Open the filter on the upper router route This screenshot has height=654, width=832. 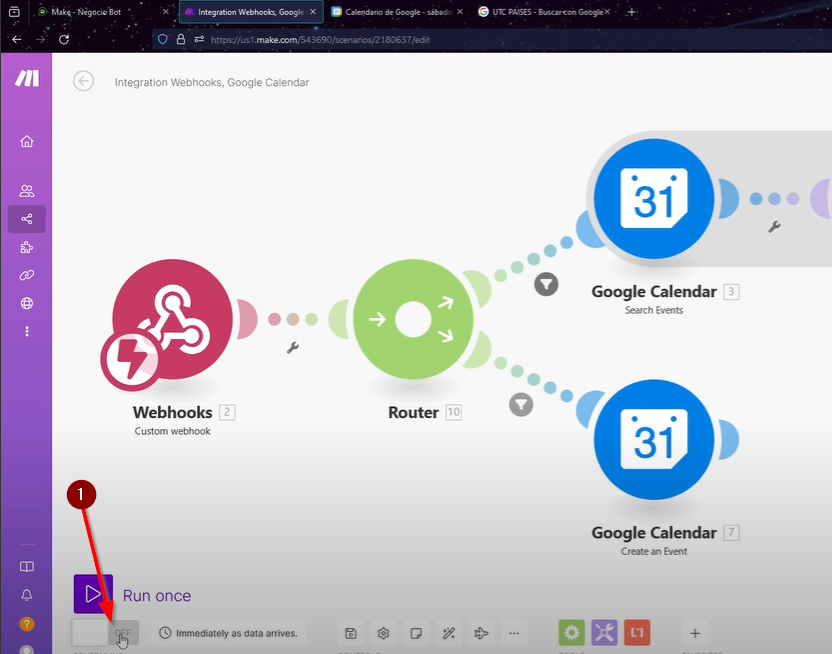click(546, 284)
